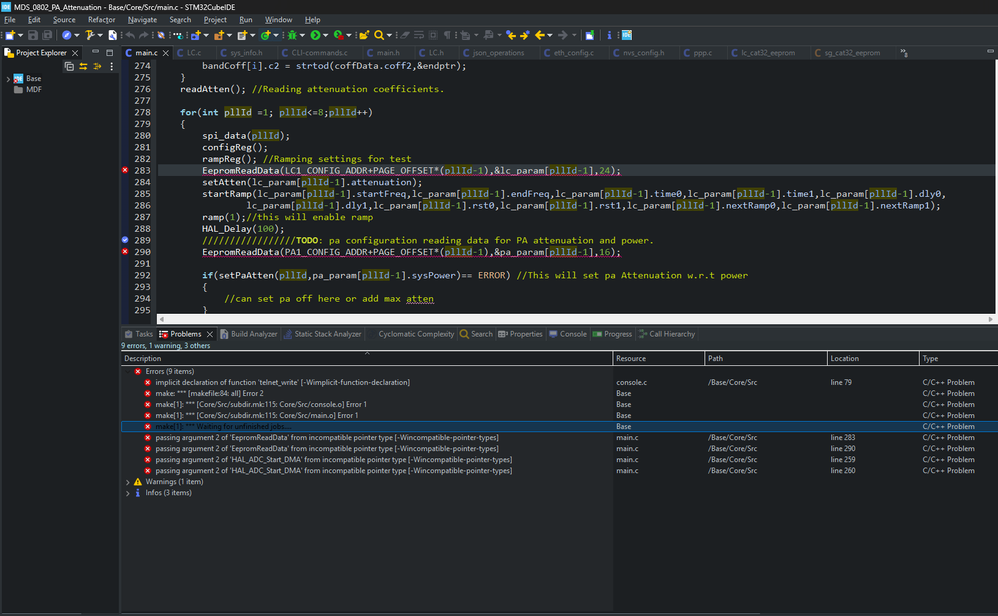Open the Call Hierarchy tab

coord(666,334)
